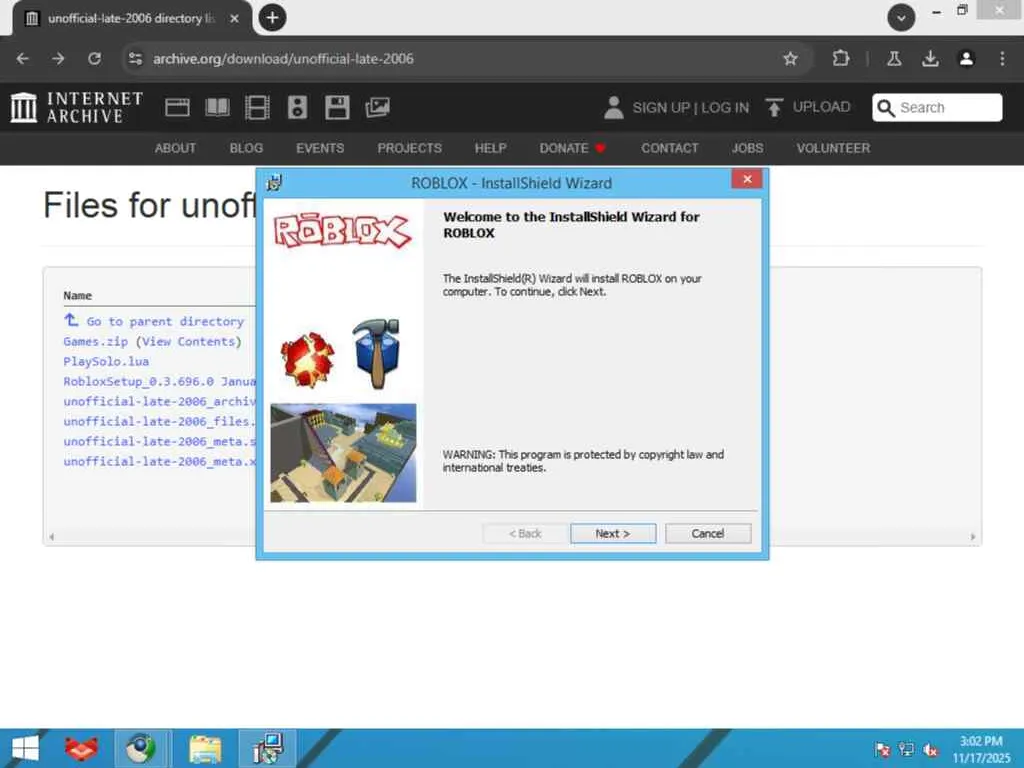Open Chrome three-dot menu
Viewport: 1024px width, 768px height.
[x=1002, y=59]
